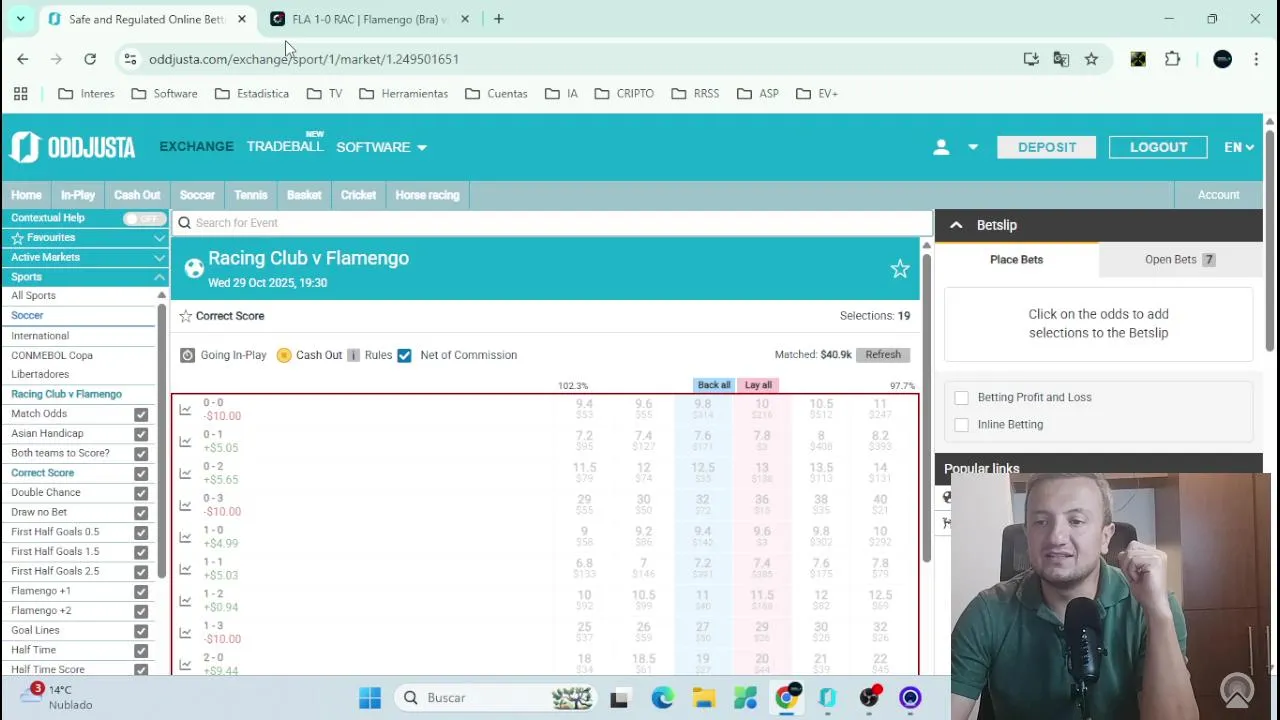
Task: Open chart icon for score 1 - 2
Action: (x=185, y=601)
